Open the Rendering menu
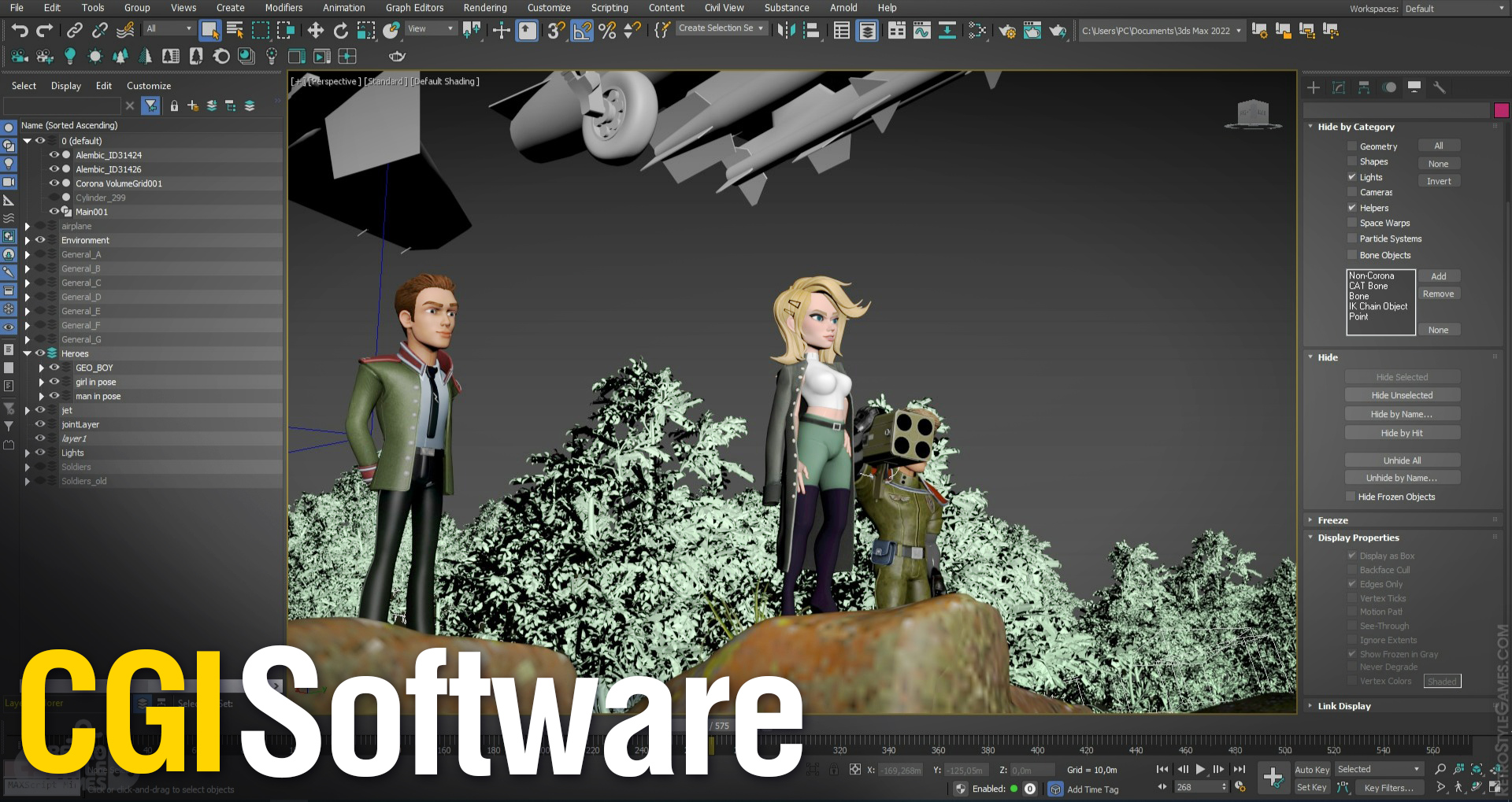The image size is (1512, 802). coord(485,8)
